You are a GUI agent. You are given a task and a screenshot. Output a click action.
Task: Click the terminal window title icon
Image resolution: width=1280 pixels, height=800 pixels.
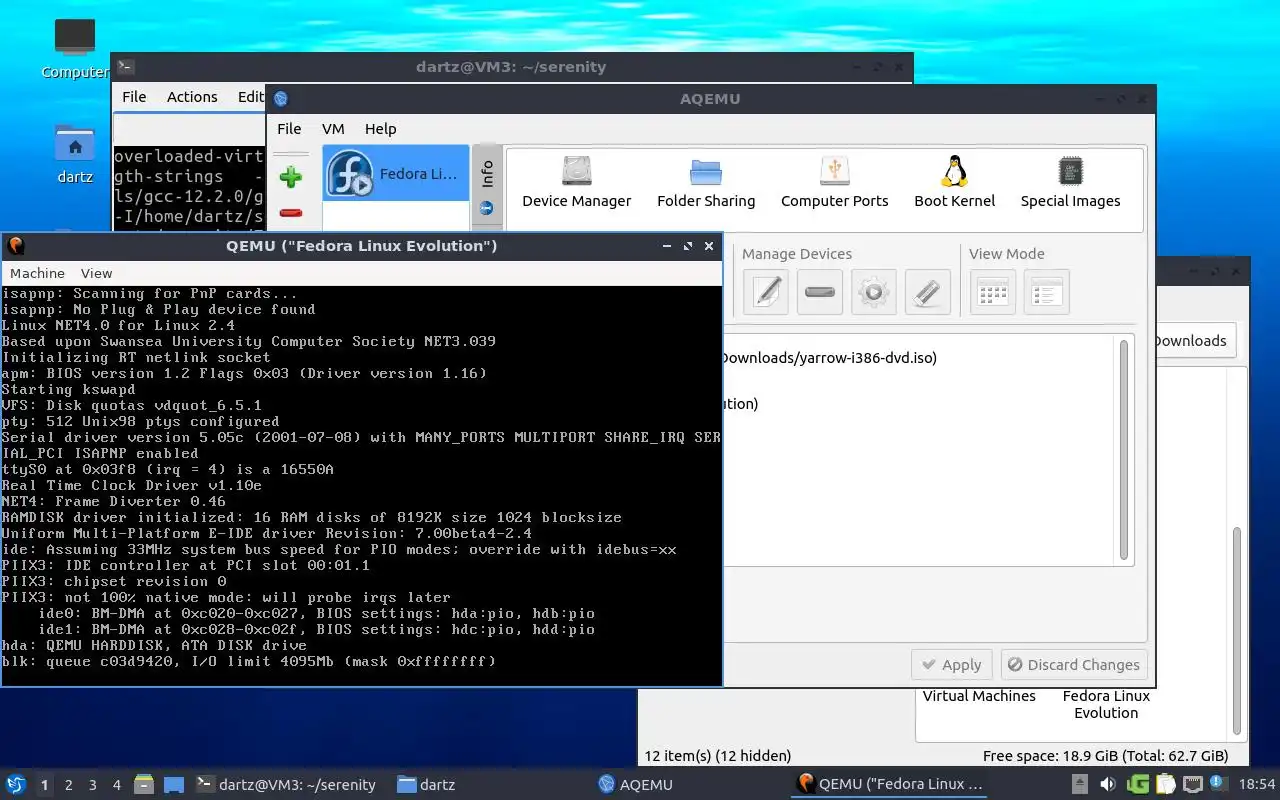click(x=125, y=67)
